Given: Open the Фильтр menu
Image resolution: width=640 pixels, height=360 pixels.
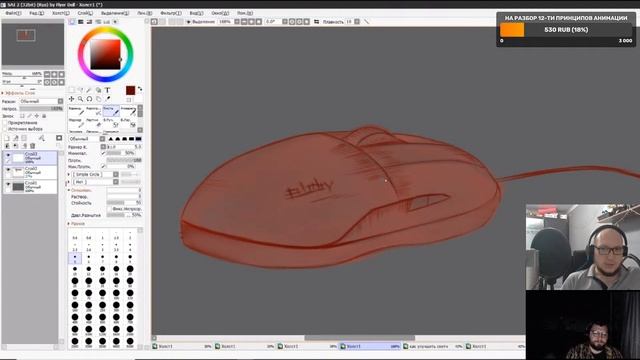Looking at the screenshot, I should click(171, 13).
